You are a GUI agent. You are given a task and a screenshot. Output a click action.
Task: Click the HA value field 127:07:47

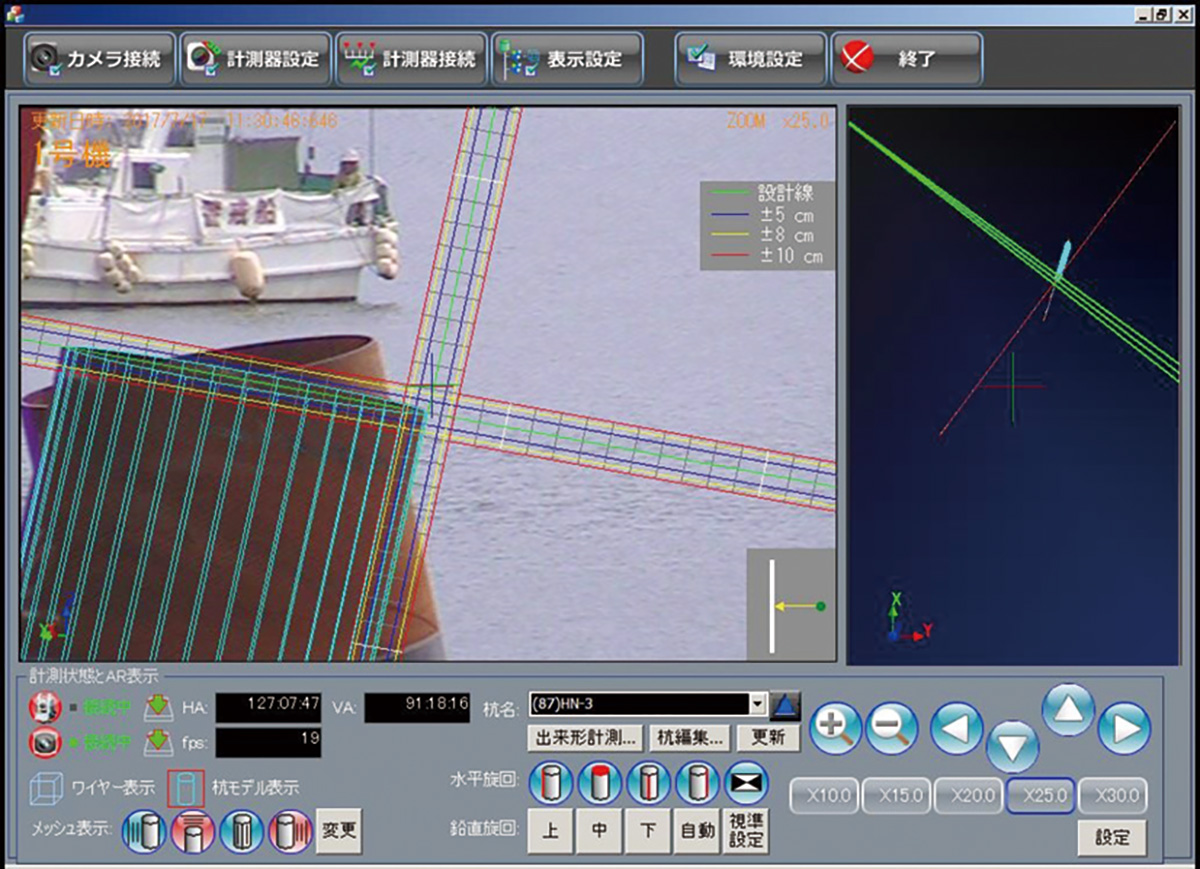pos(267,705)
